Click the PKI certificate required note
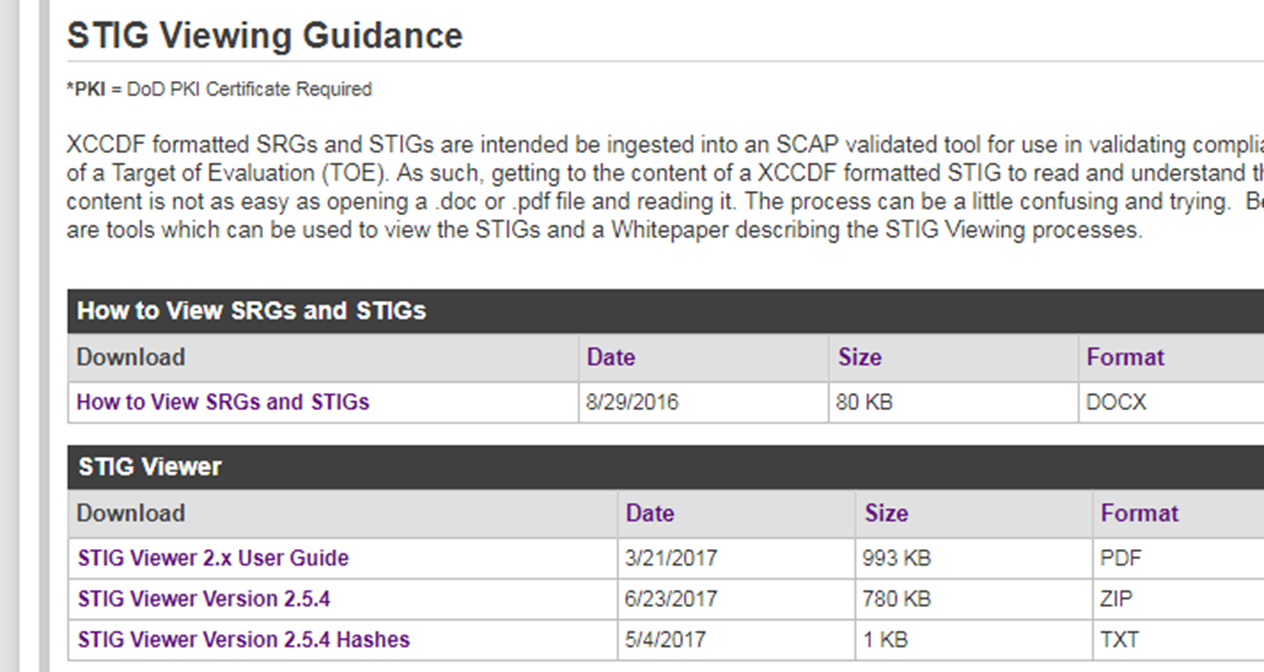 [219, 89]
